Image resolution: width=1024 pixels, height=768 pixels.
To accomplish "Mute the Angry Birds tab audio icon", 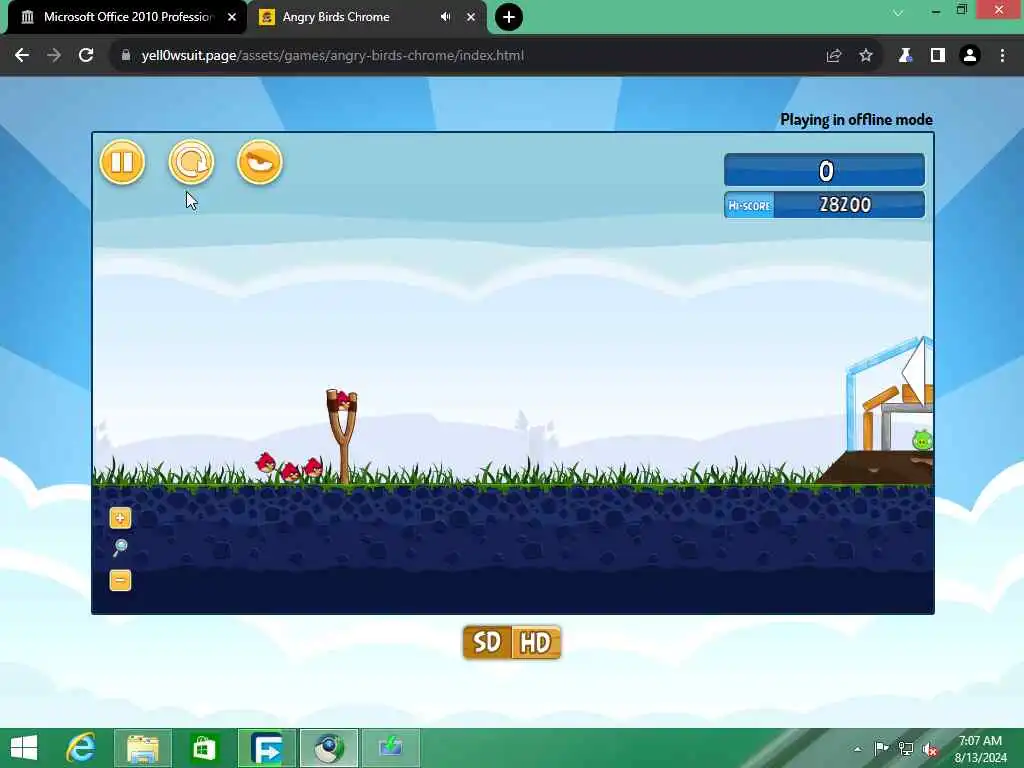I will [445, 17].
